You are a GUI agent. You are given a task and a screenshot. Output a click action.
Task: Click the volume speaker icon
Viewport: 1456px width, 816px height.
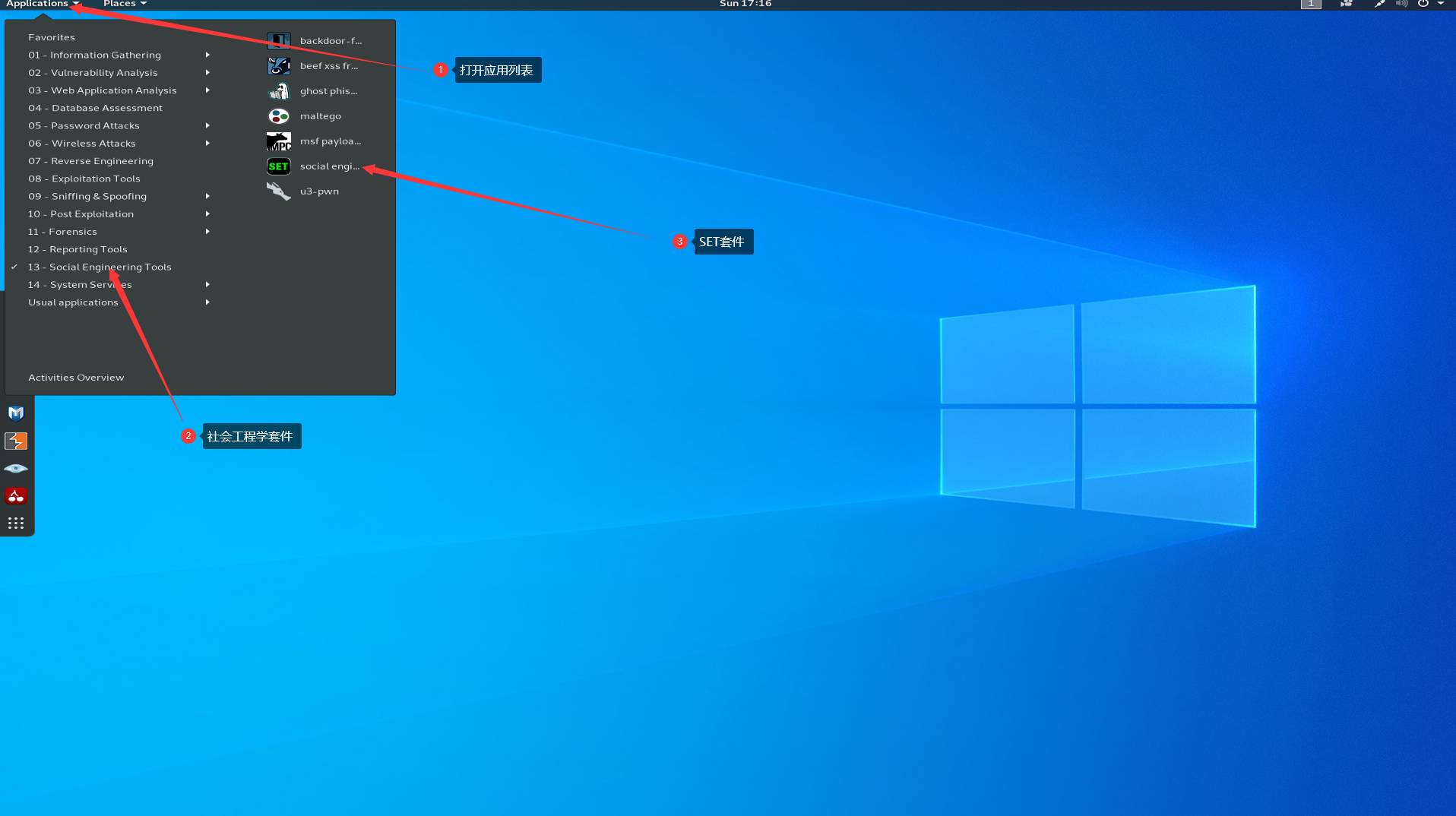pyautogui.click(x=1401, y=4)
